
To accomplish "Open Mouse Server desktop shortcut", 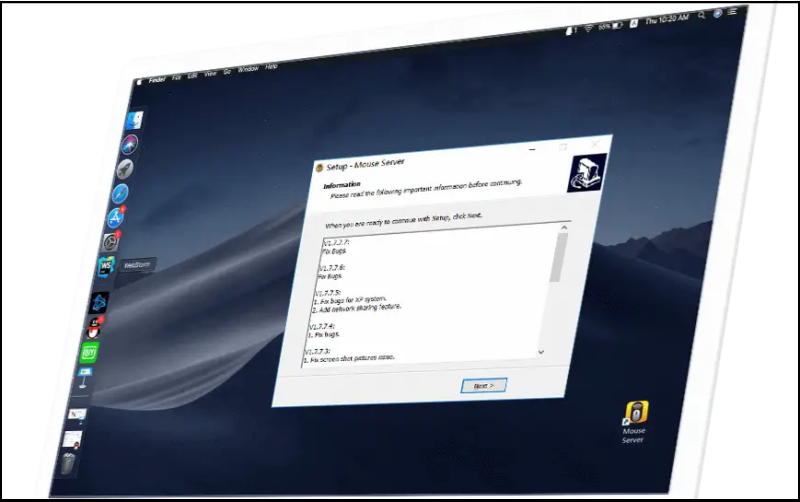I will (x=635, y=422).
